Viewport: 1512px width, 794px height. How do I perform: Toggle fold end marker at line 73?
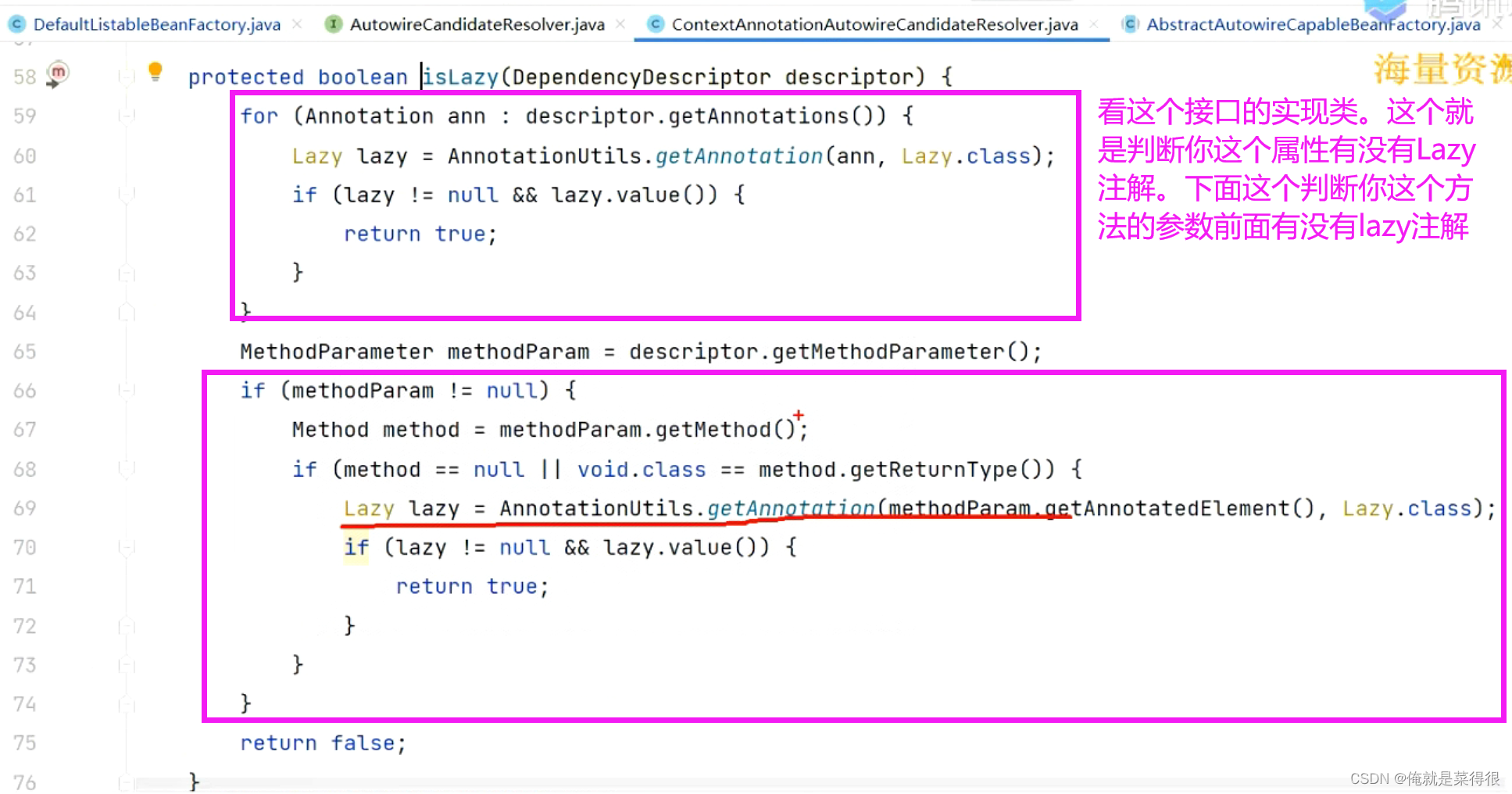coord(126,665)
